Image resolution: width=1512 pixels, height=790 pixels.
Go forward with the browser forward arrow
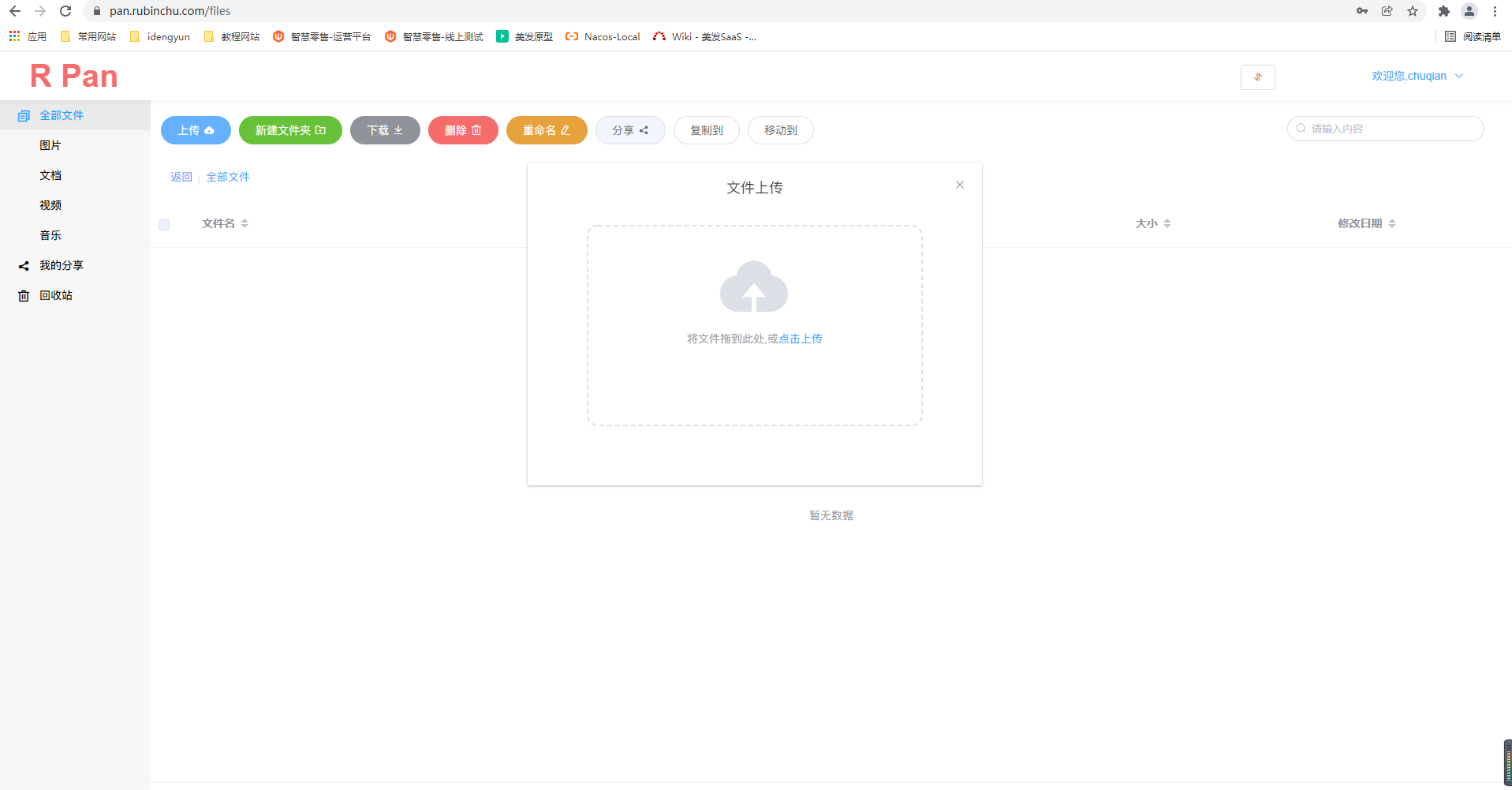[40, 11]
